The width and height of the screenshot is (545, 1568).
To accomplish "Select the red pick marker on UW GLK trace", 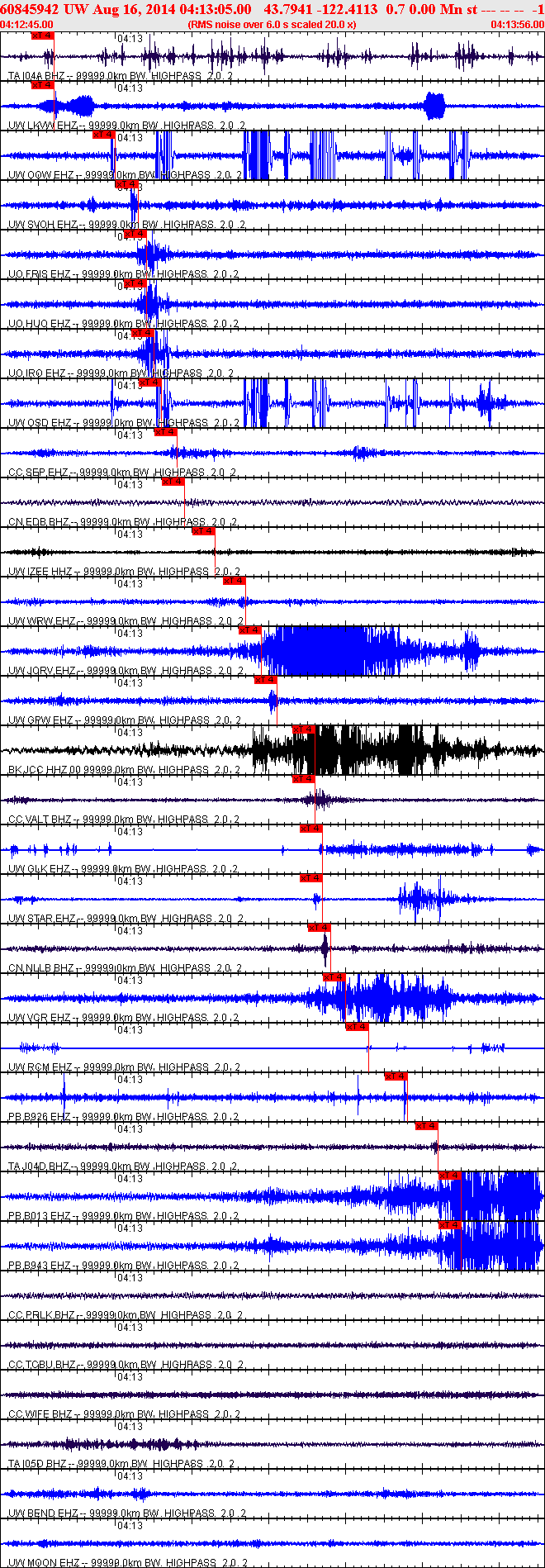I will (x=311, y=828).
